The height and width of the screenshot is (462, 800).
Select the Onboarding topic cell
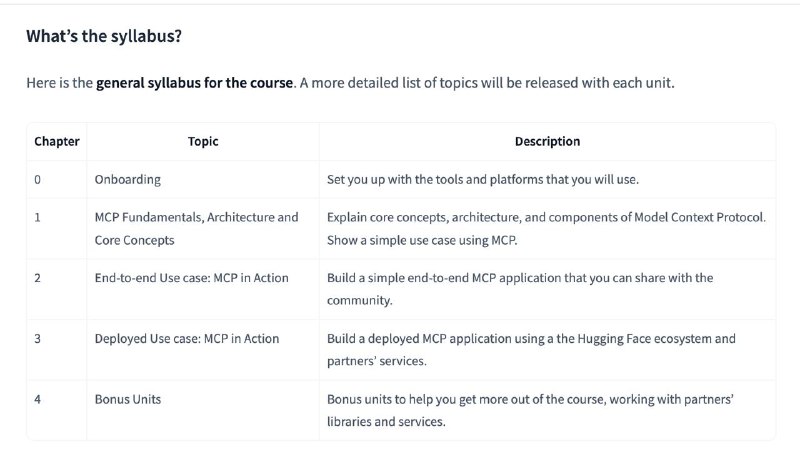click(x=203, y=179)
